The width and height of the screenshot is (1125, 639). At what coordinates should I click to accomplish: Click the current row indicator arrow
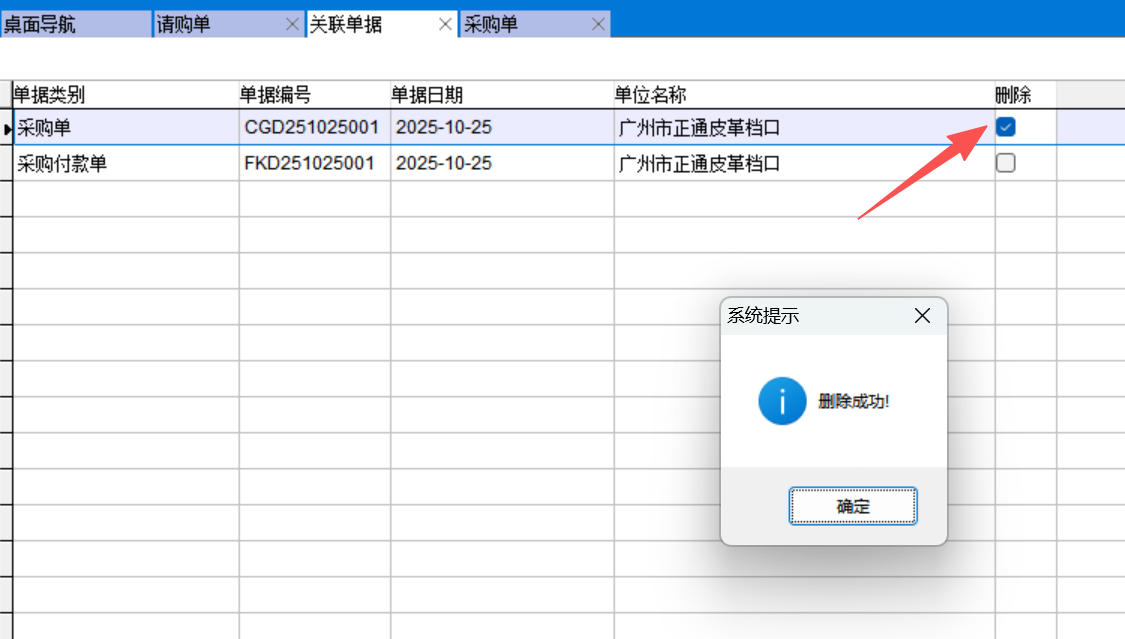click(x=8, y=128)
